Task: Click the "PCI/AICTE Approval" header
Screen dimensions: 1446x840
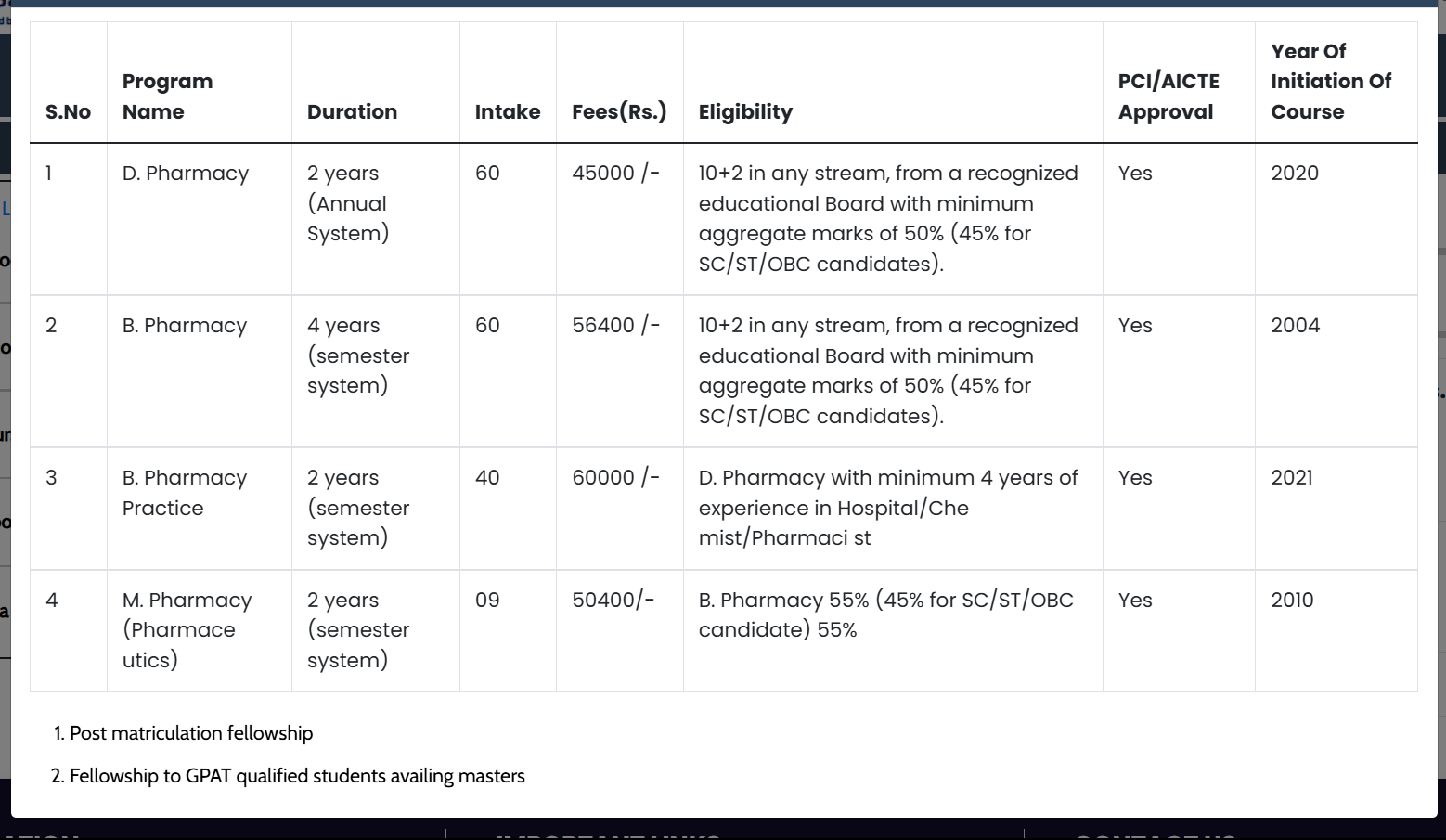Action: click(1168, 97)
